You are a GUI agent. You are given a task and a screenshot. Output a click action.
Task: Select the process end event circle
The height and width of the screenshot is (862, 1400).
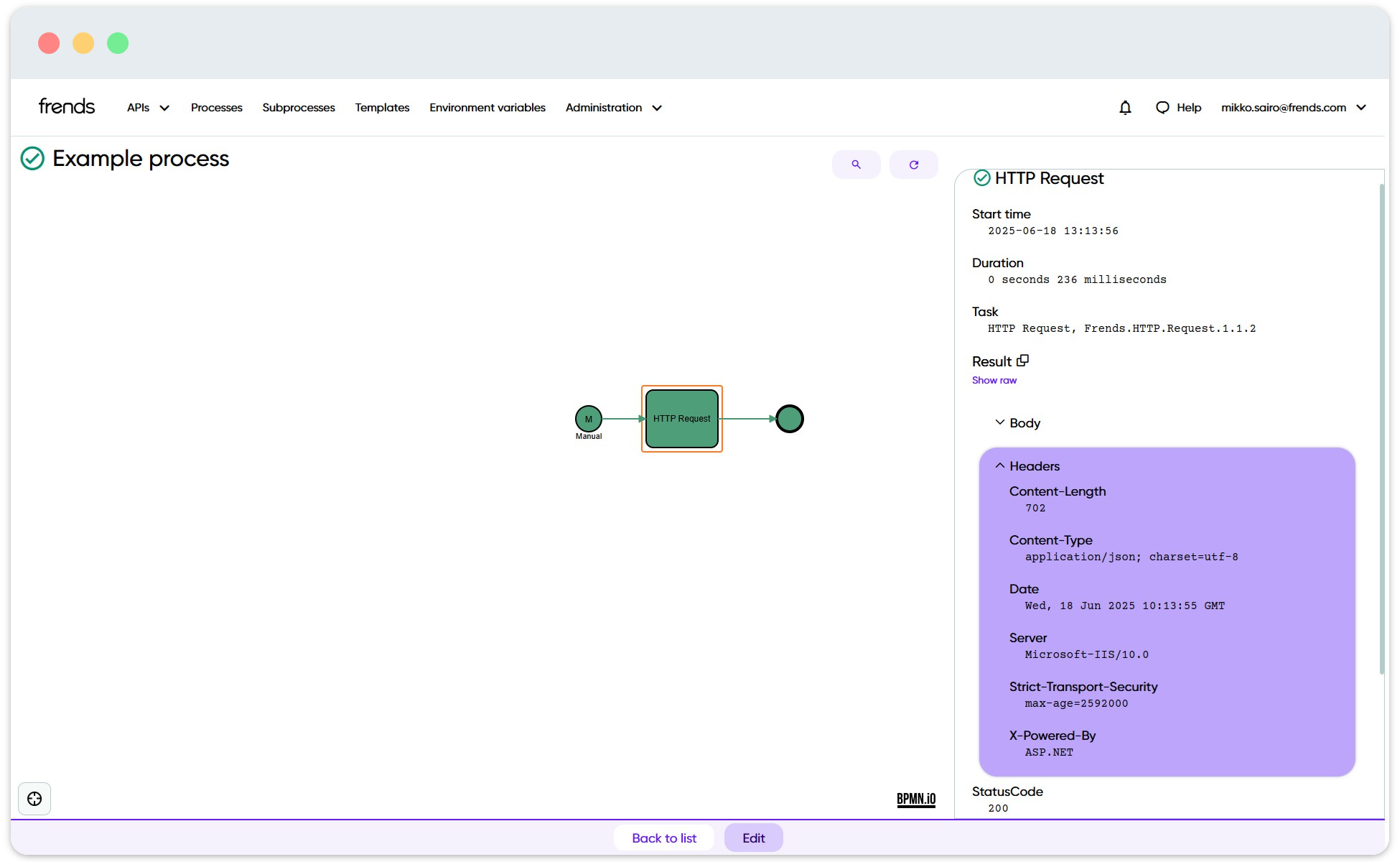pyautogui.click(x=790, y=419)
